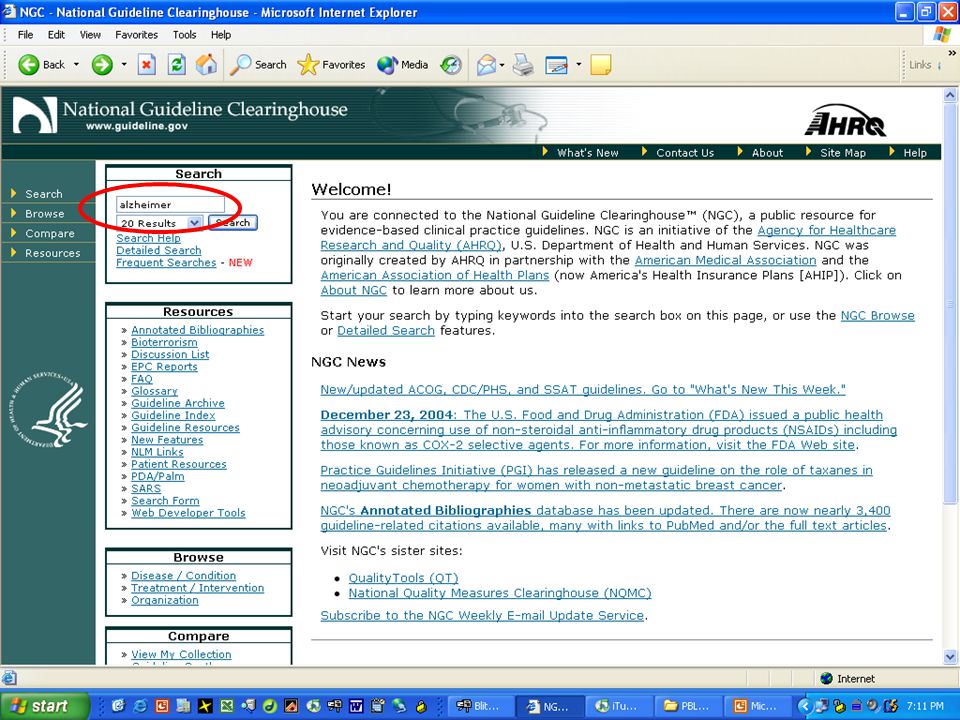Subscribe to the NGC Weekly E-mail Update Service
This screenshot has width=960, height=720.
pos(482,615)
